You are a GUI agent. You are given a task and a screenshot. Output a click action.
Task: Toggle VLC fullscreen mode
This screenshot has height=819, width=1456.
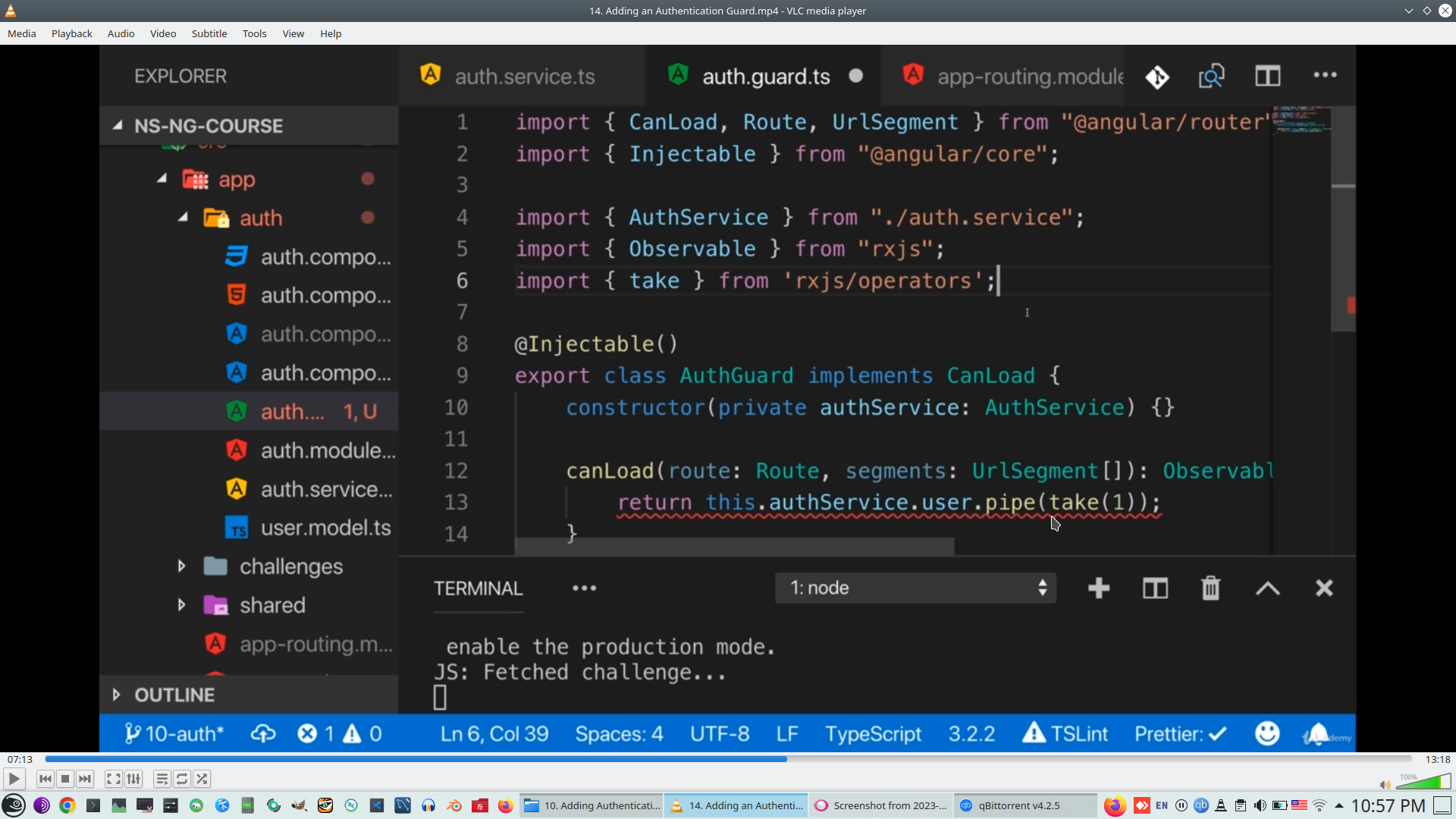click(x=113, y=779)
